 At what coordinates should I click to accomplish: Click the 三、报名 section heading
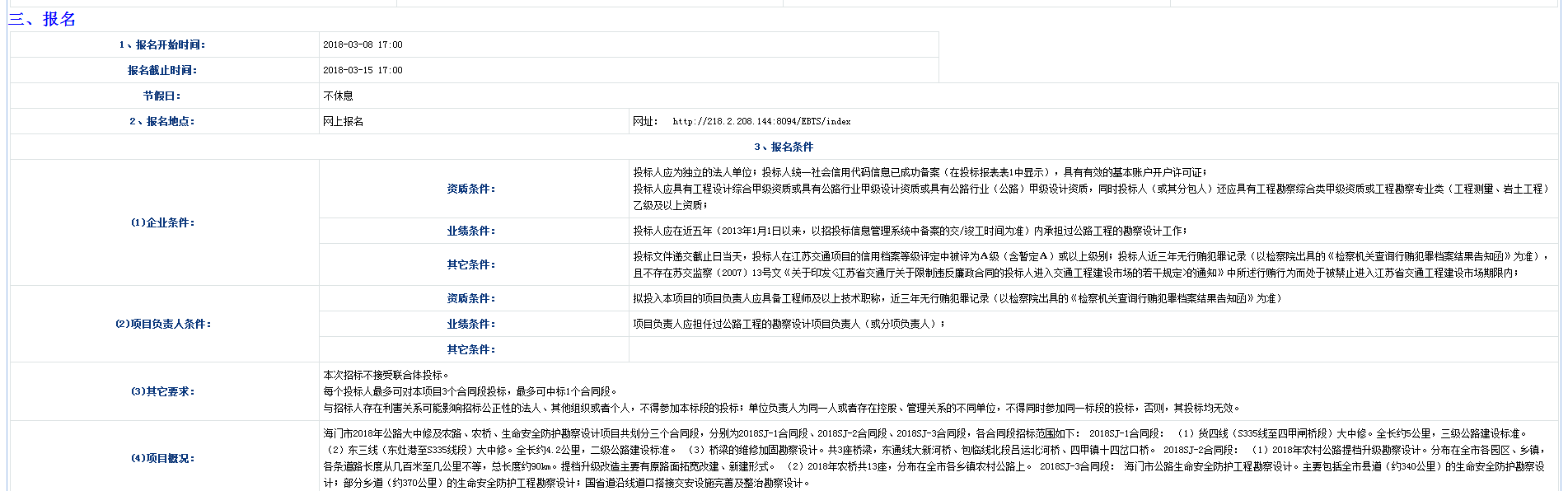tap(42, 19)
